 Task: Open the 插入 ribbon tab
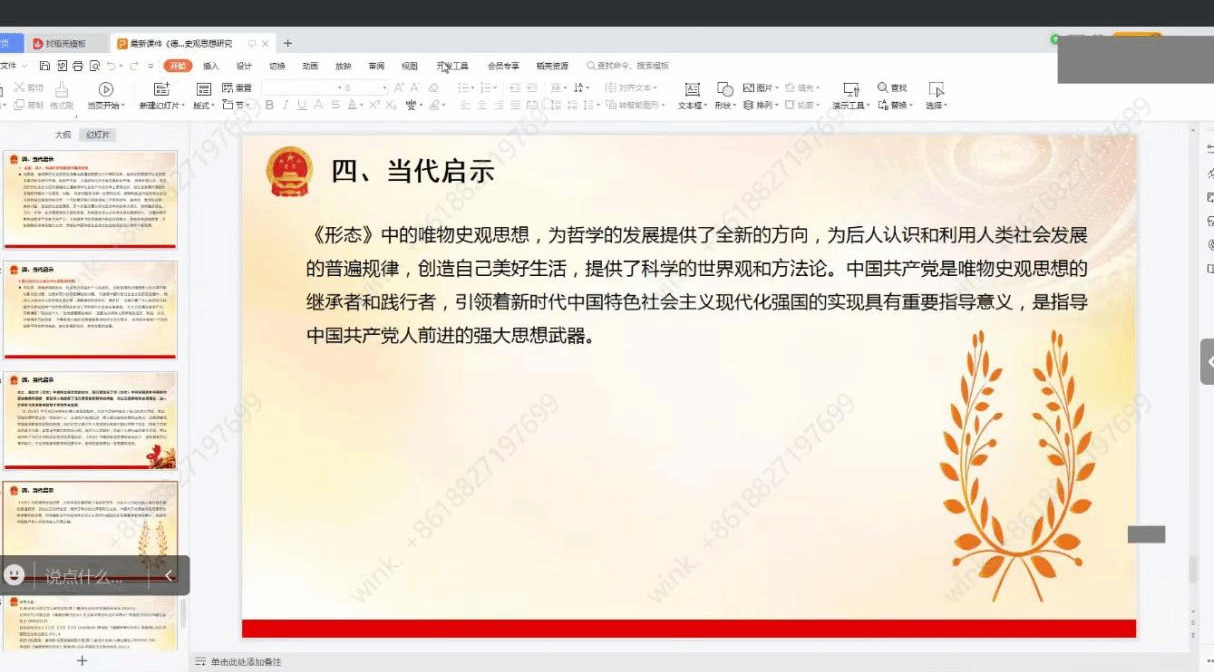[211, 66]
